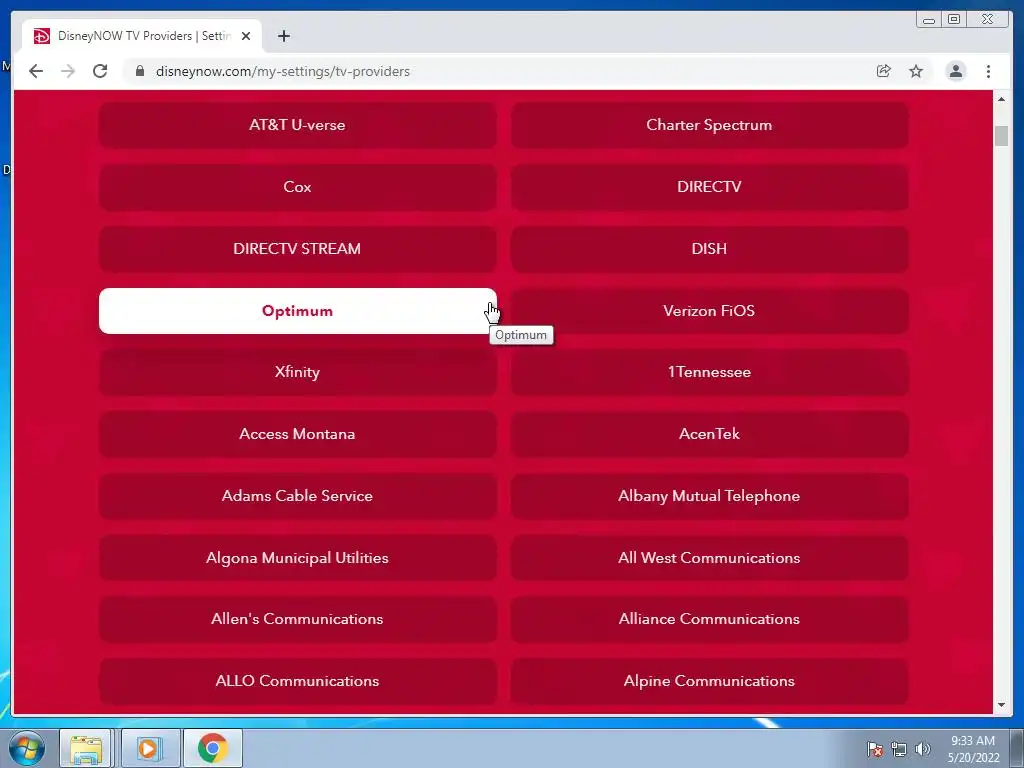Open a new browser tab
Viewport: 1024px width, 768px height.
(283, 36)
